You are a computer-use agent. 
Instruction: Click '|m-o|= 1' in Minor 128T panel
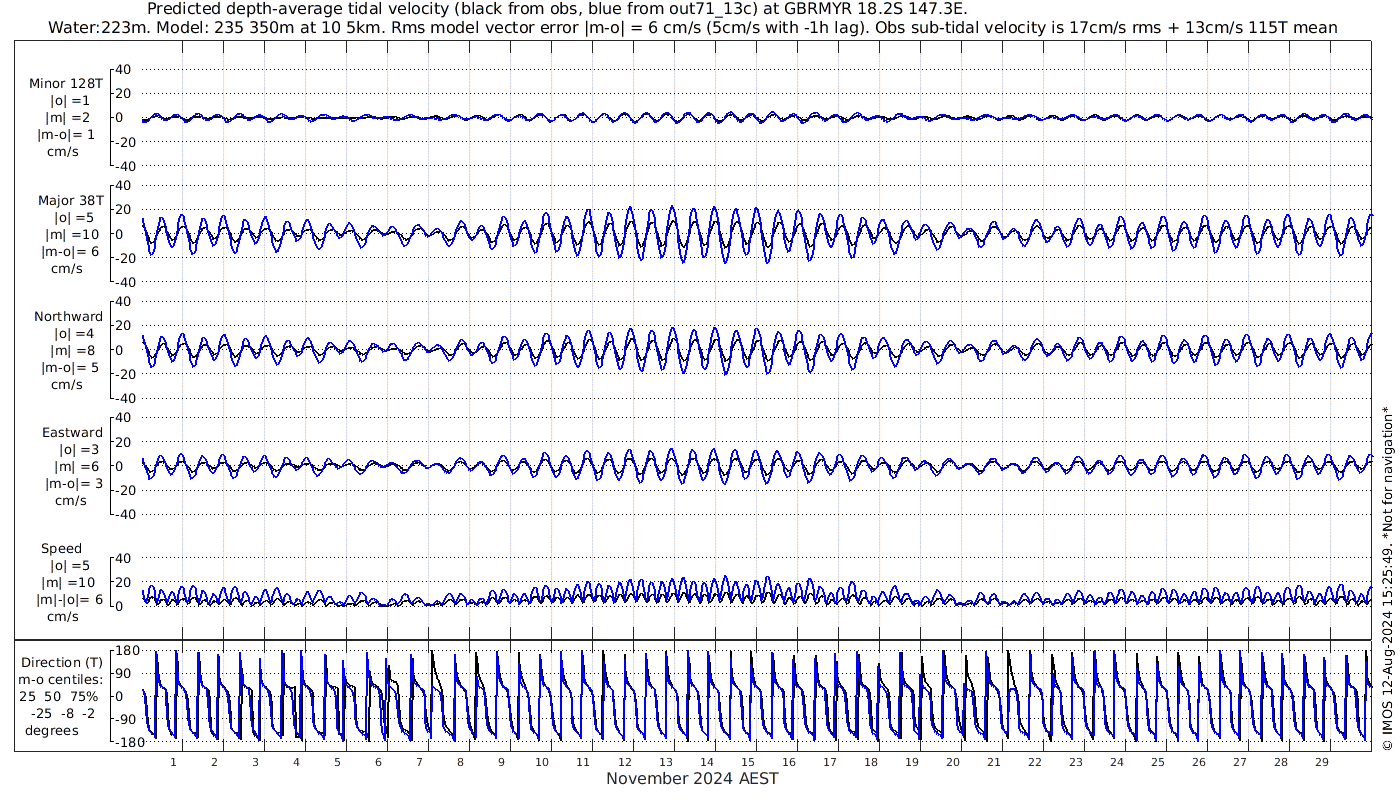[x=66, y=135]
